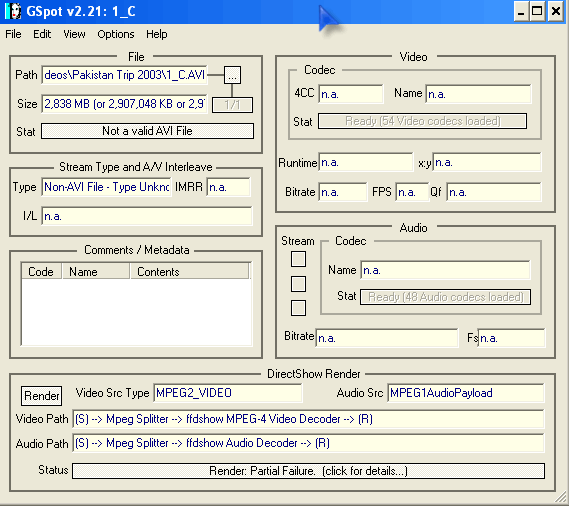Click the Name column header in Comments
This screenshot has height=506, width=569.
point(95,272)
